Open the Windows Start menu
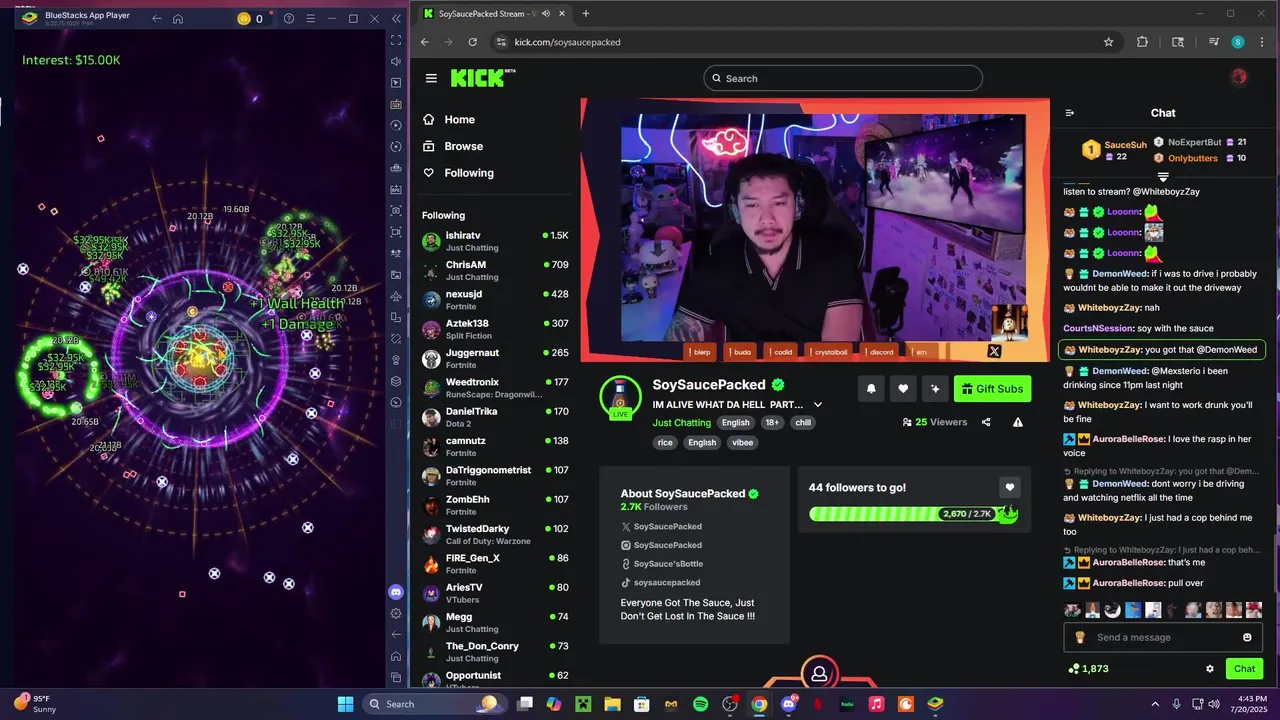The height and width of the screenshot is (720, 1280). 345,704
